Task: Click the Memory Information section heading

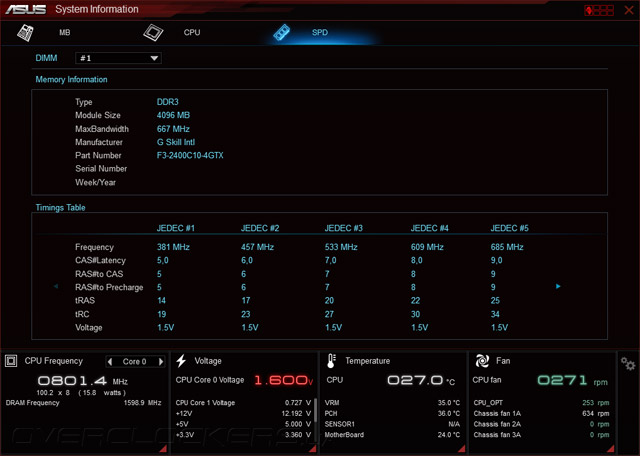Action: point(71,80)
